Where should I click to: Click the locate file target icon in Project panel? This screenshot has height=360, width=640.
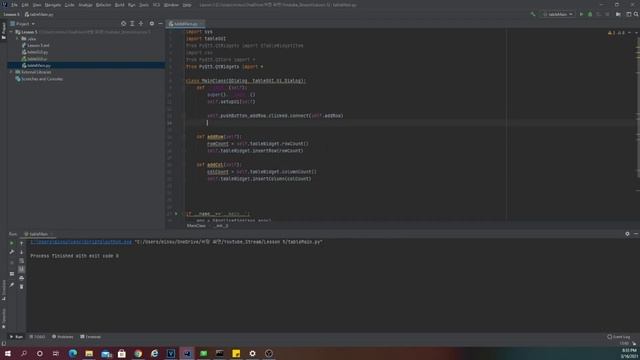[x=123, y=24]
